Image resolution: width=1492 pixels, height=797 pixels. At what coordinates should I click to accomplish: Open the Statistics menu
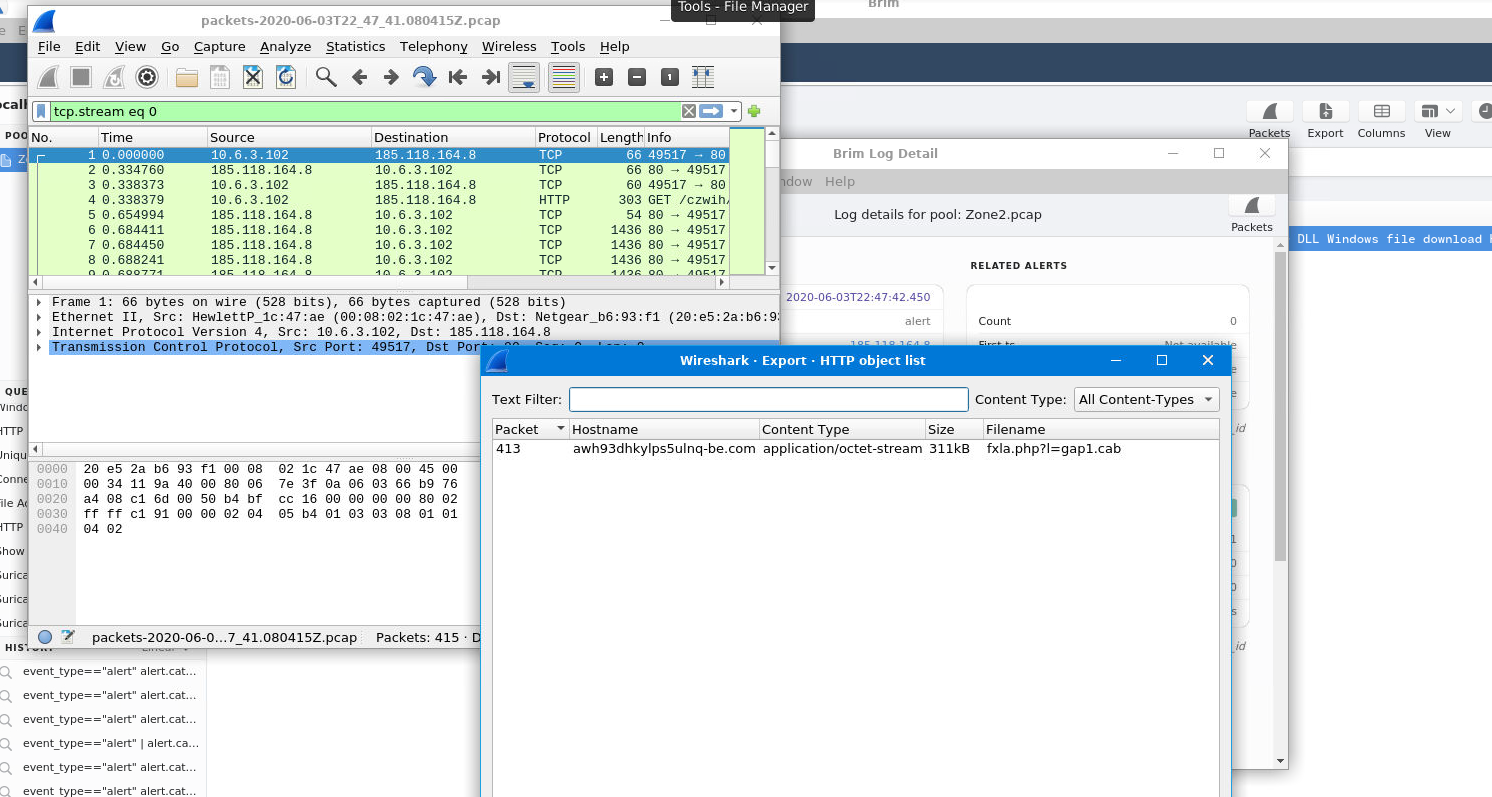coord(355,46)
